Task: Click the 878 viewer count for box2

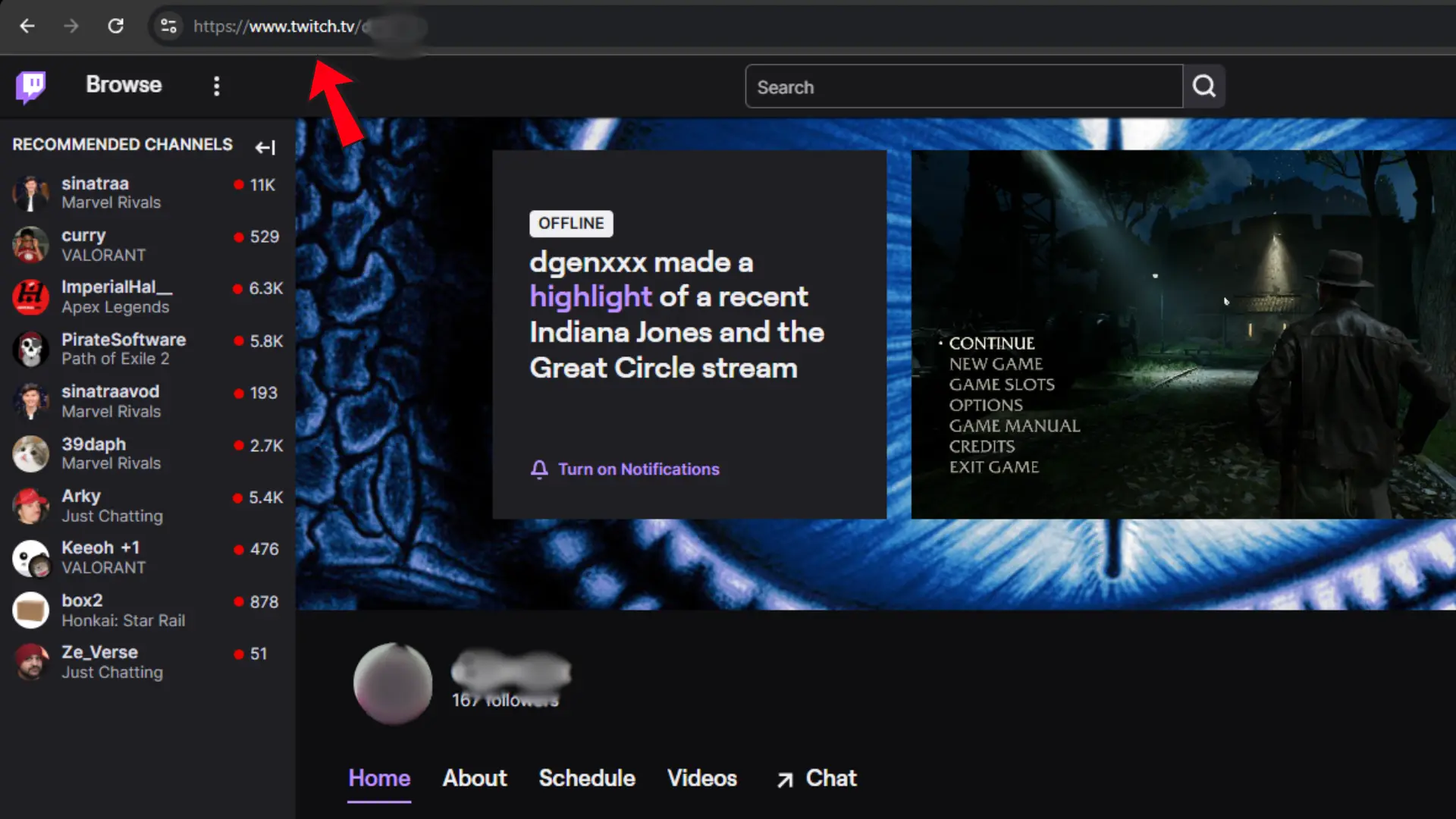Action: point(264,602)
